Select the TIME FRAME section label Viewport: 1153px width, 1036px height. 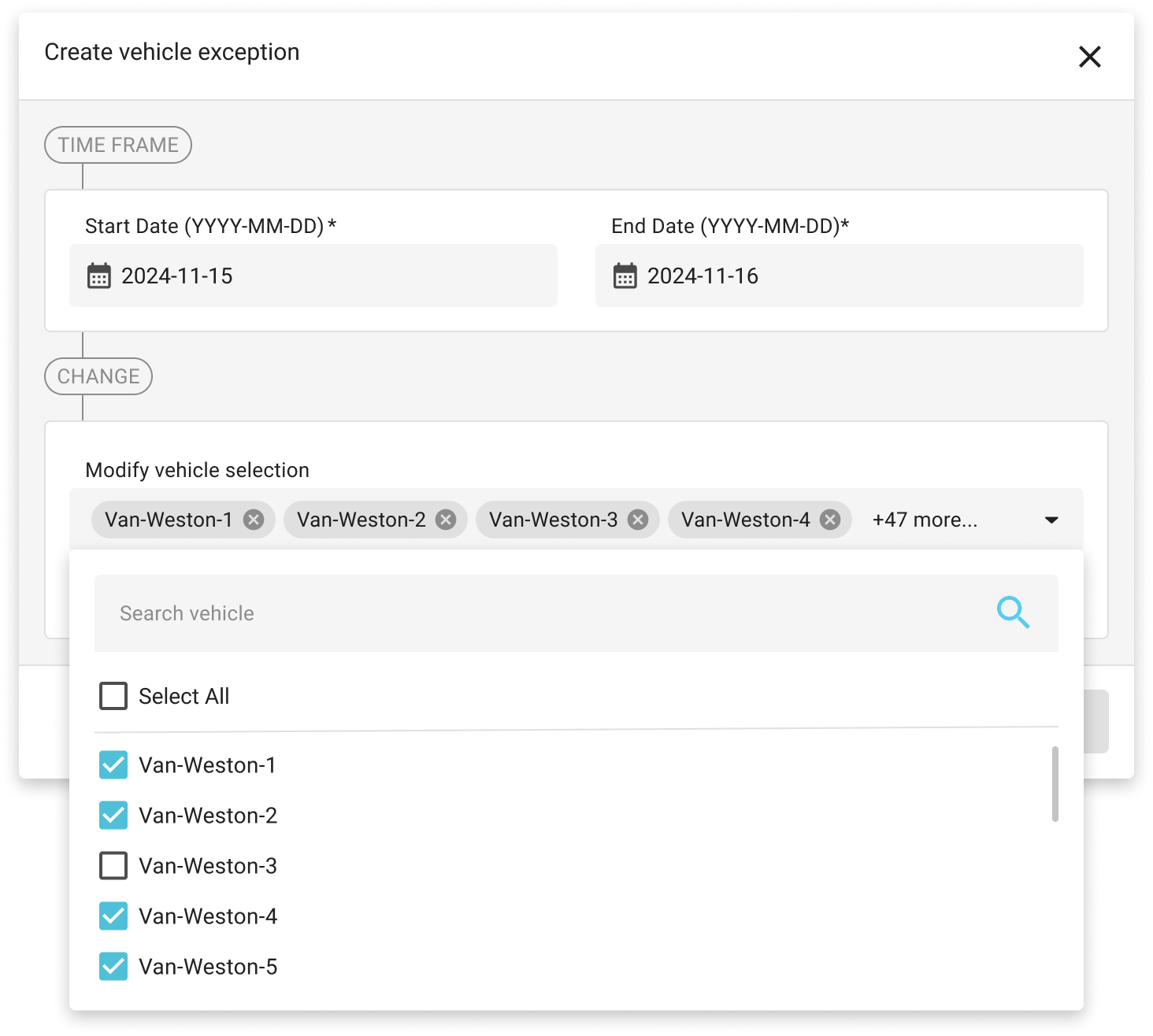click(118, 145)
